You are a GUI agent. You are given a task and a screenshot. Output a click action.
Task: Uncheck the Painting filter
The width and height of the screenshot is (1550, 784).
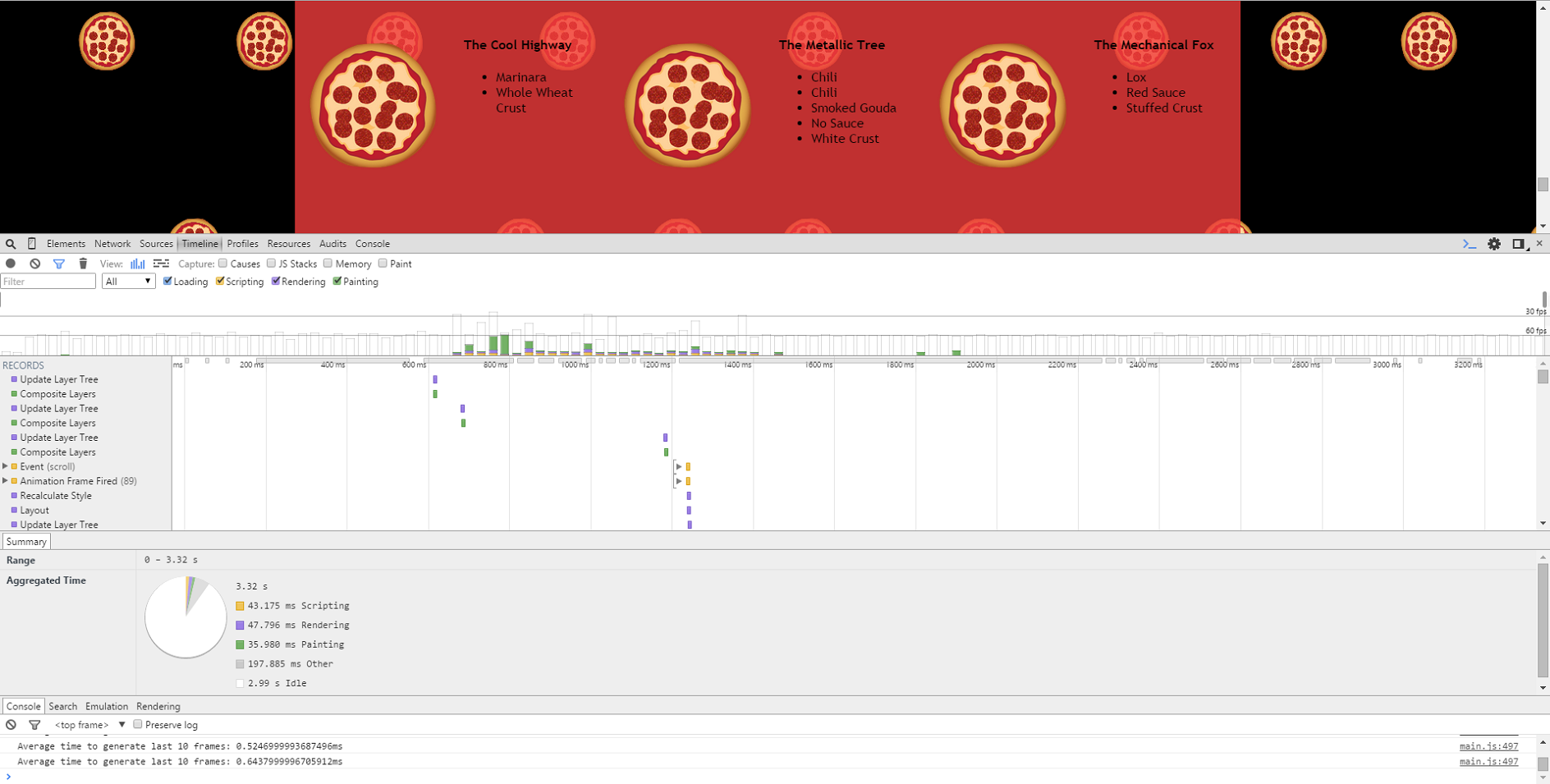[x=337, y=281]
